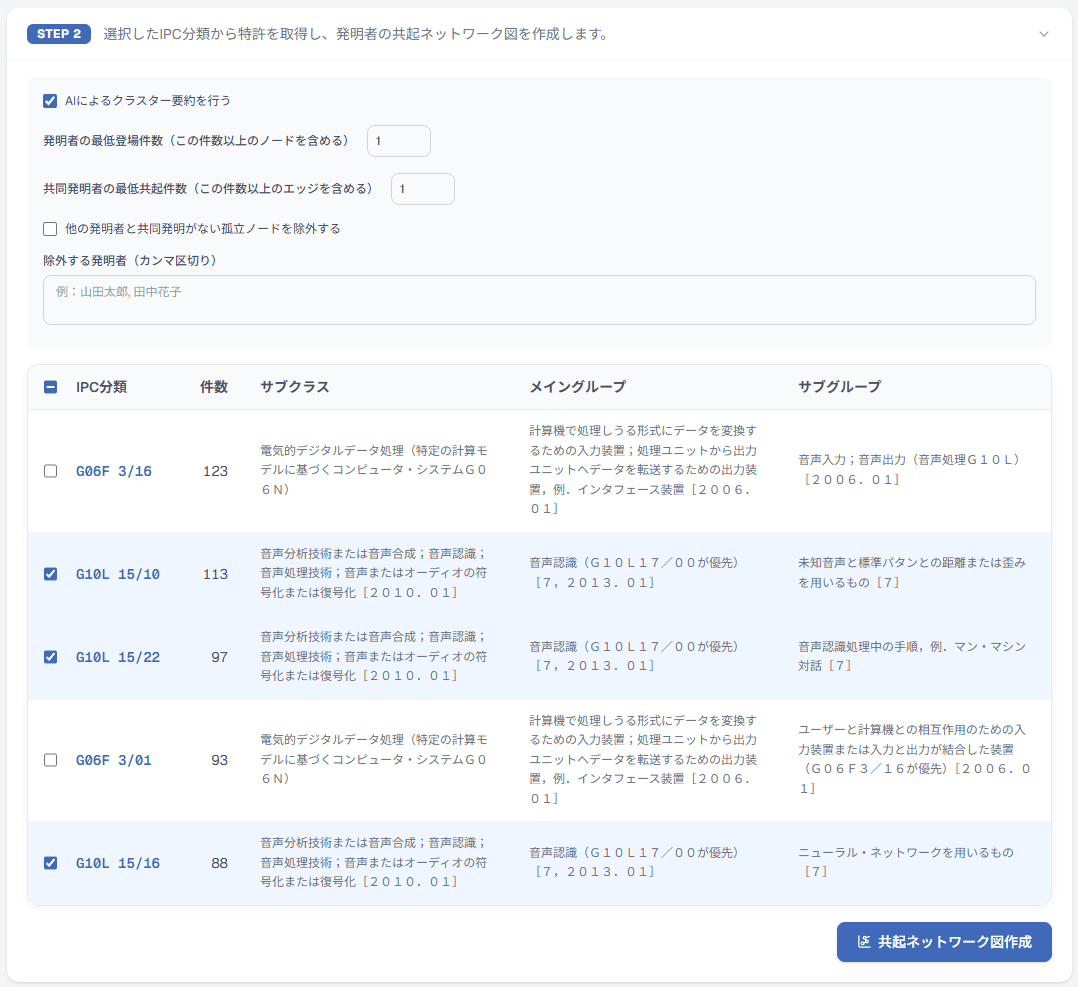Open the G06F 3/01 classification link
This screenshot has width=1078, height=987.
pyautogui.click(x=114, y=760)
